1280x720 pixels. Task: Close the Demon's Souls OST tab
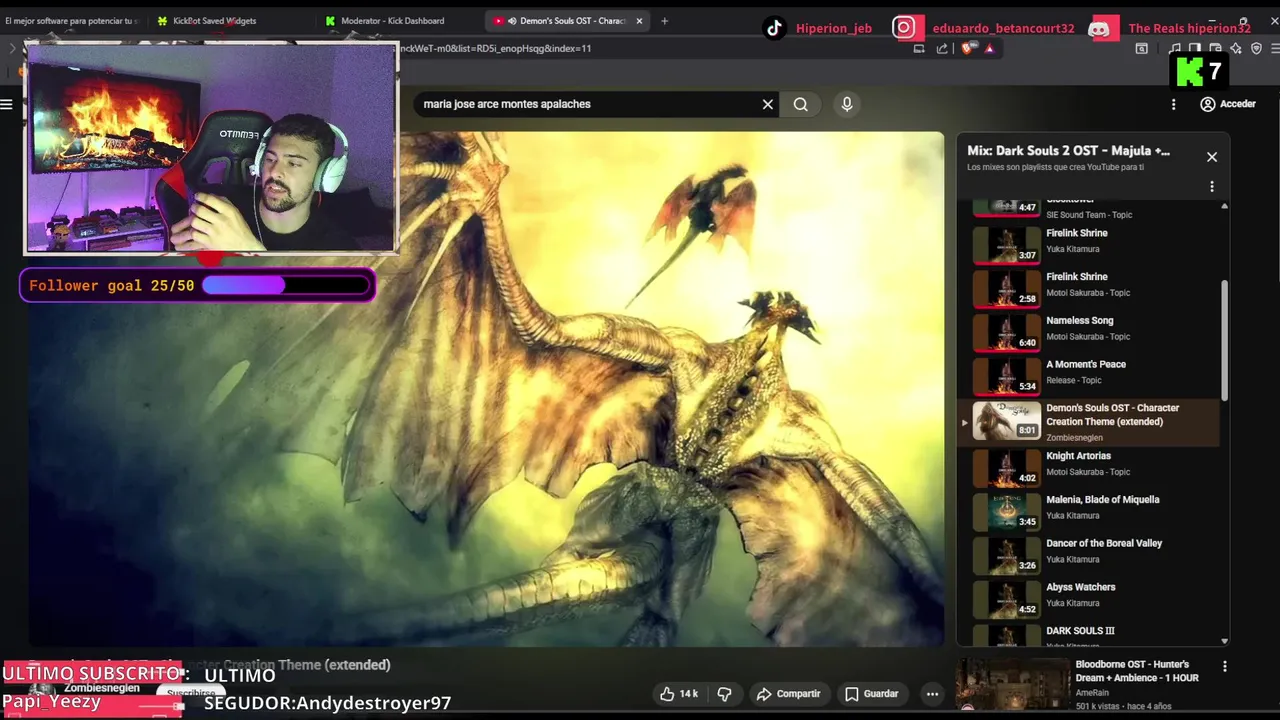point(639,20)
